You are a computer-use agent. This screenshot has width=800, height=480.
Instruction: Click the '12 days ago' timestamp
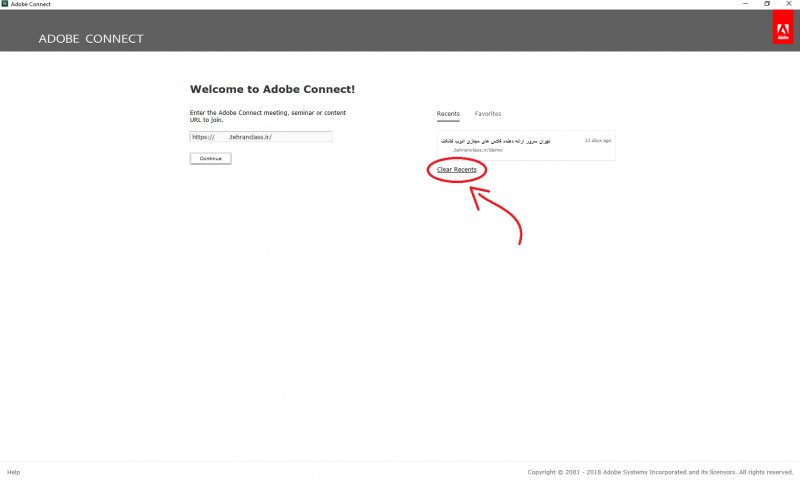point(597,141)
